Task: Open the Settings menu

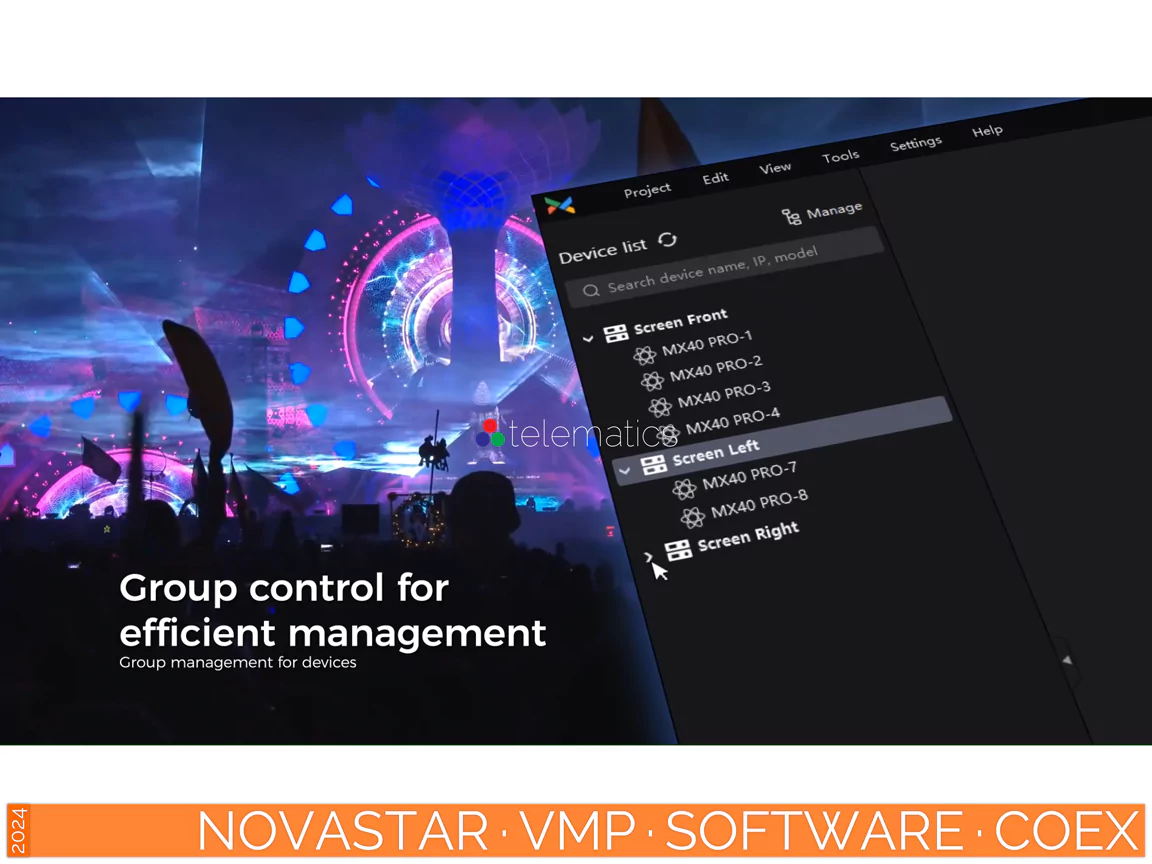Action: pyautogui.click(x=915, y=144)
